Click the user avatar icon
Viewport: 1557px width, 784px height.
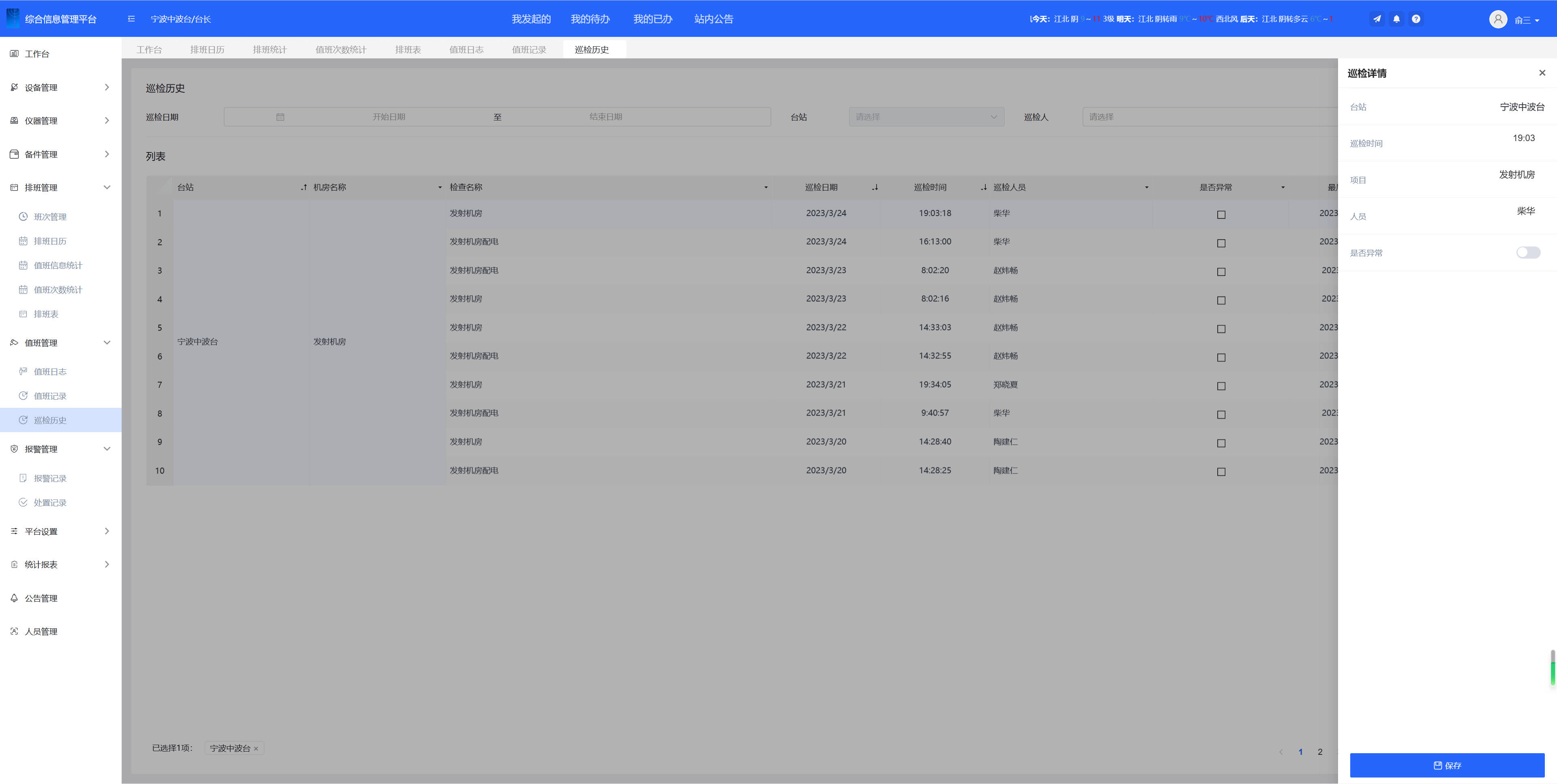click(x=1498, y=19)
